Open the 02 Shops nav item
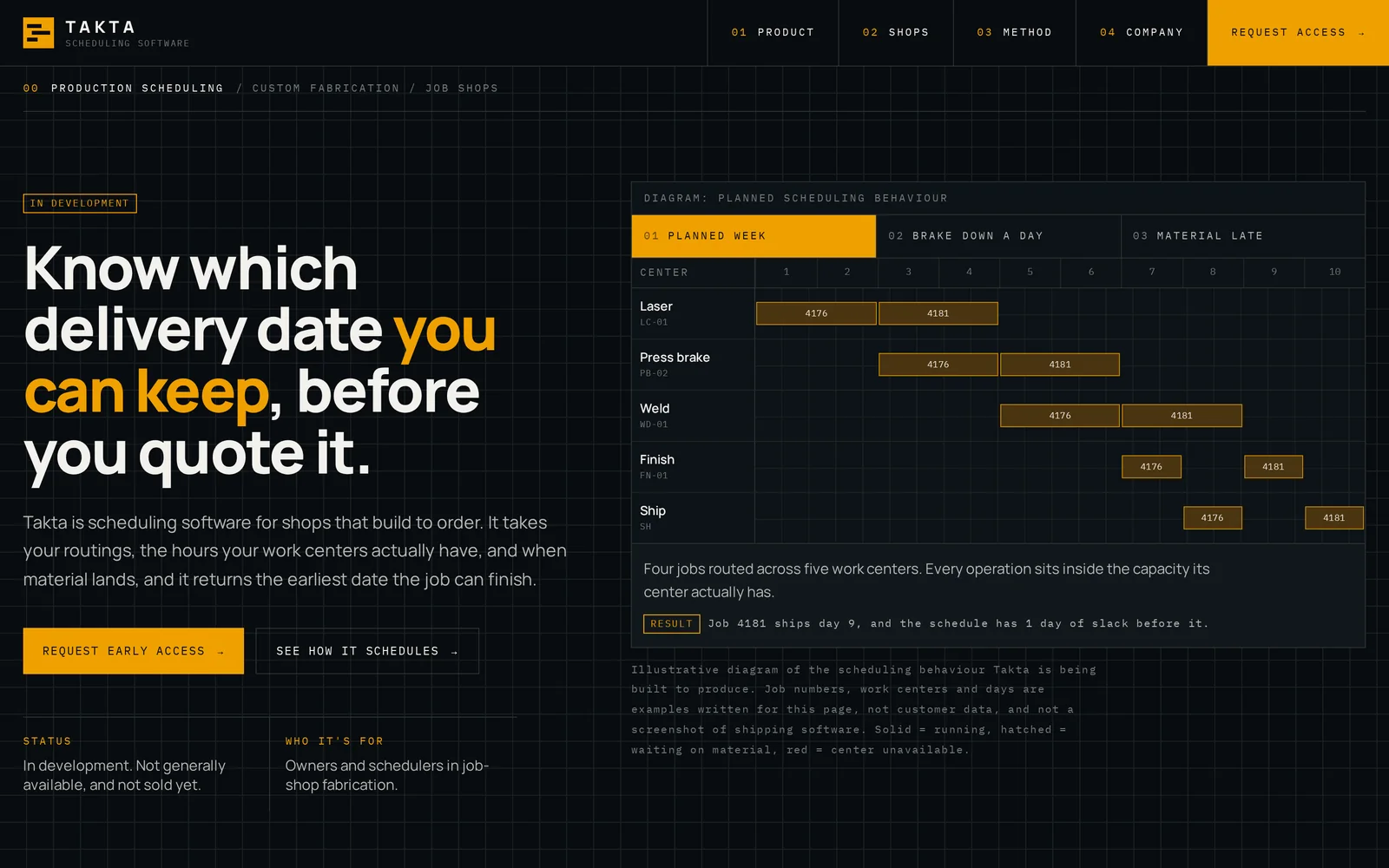The image size is (1389, 868). coord(896,32)
